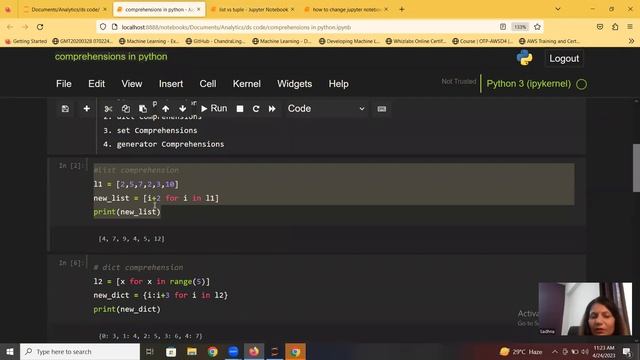Open the Firefox hamburger application menu
Screen dimensions: 640x360
point(630,27)
